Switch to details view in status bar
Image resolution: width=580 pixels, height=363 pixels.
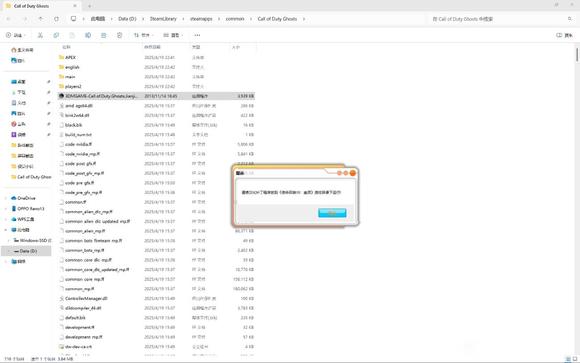point(568,359)
